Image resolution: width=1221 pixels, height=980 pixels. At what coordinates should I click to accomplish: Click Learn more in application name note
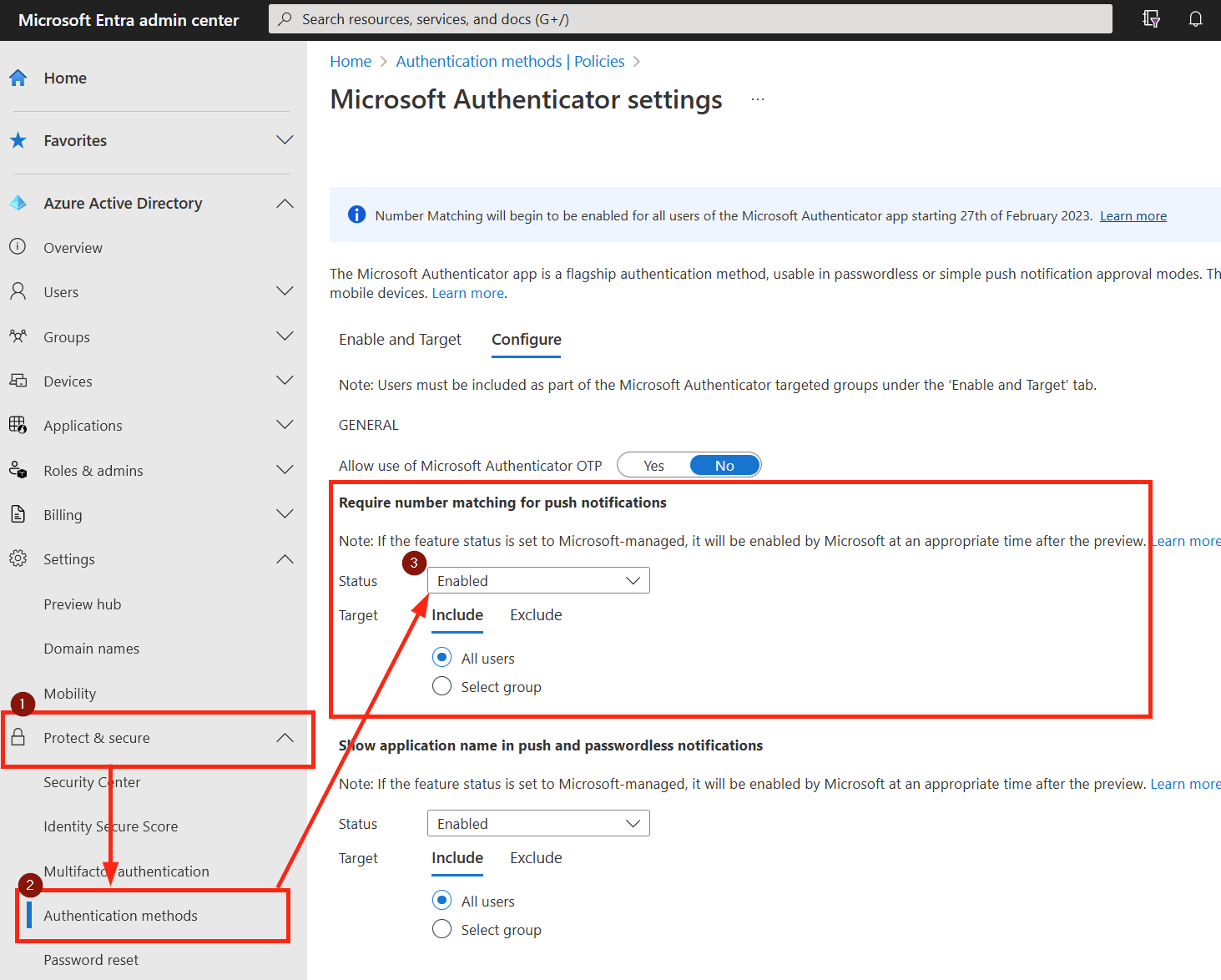tap(1185, 784)
